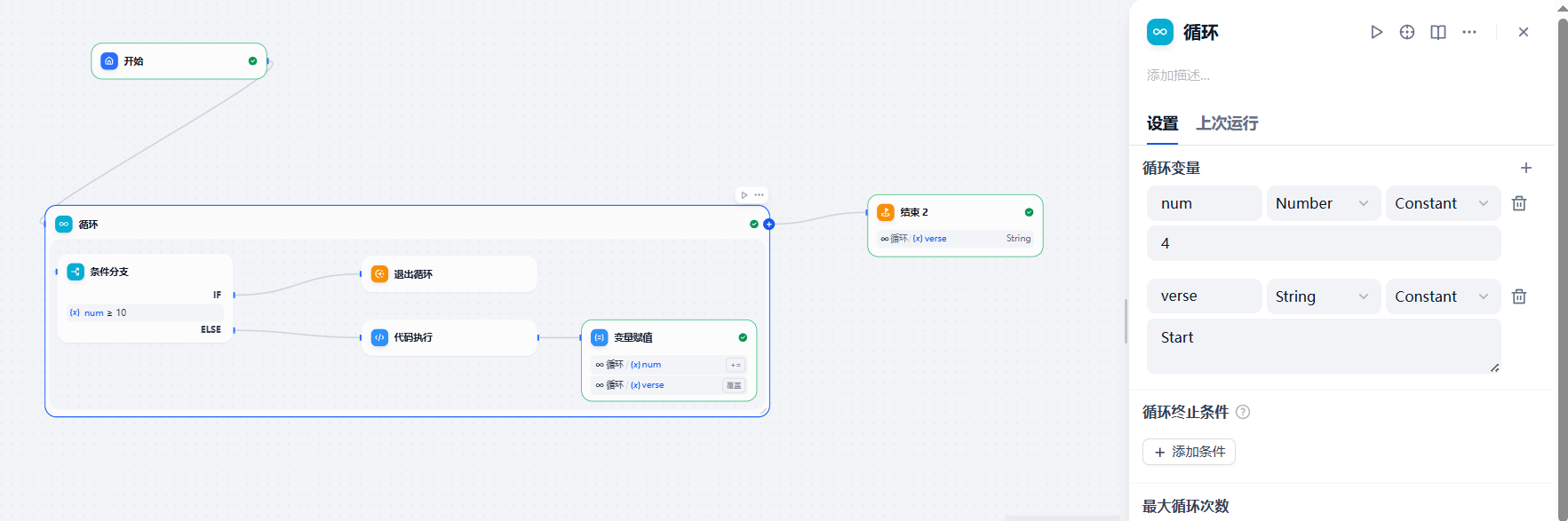The image size is (1568, 521).
Task: Click the num variable name field
Action: (x=1205, y=203)
